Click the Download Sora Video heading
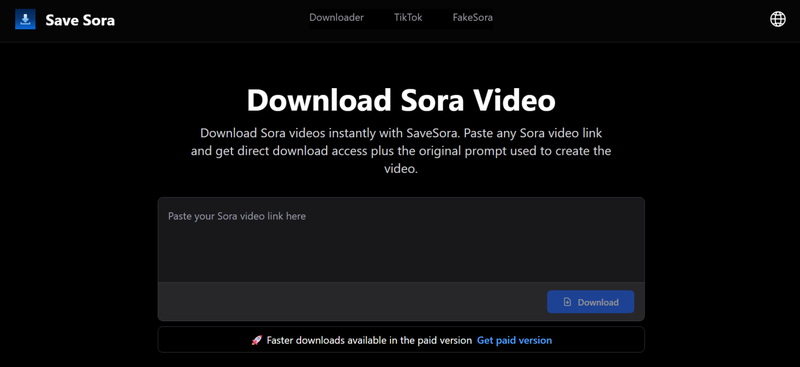Image resolution: width=800 pixels, height=367 pixels. [401, 100]
